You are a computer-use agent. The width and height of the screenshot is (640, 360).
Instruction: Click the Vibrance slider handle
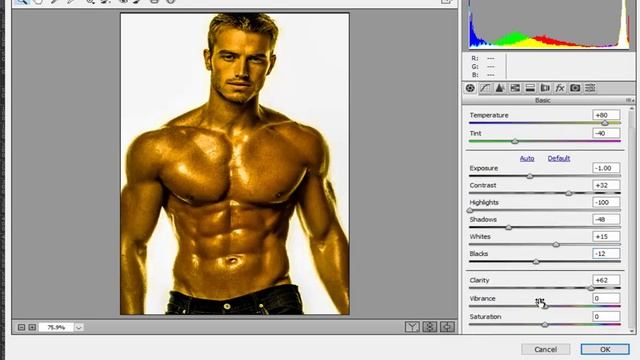pos(544,306)
